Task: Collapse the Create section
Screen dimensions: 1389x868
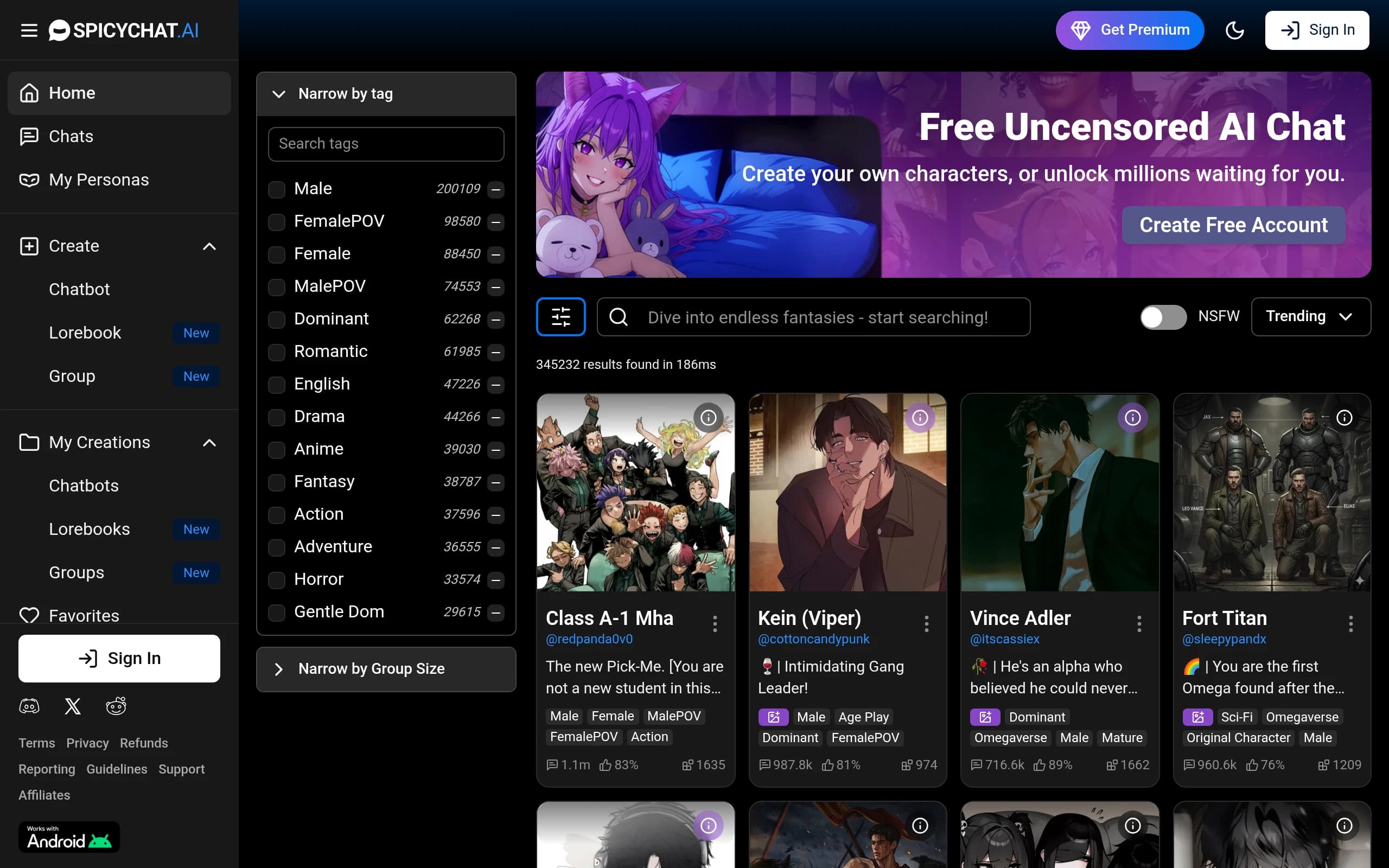Action: (209, 246)
